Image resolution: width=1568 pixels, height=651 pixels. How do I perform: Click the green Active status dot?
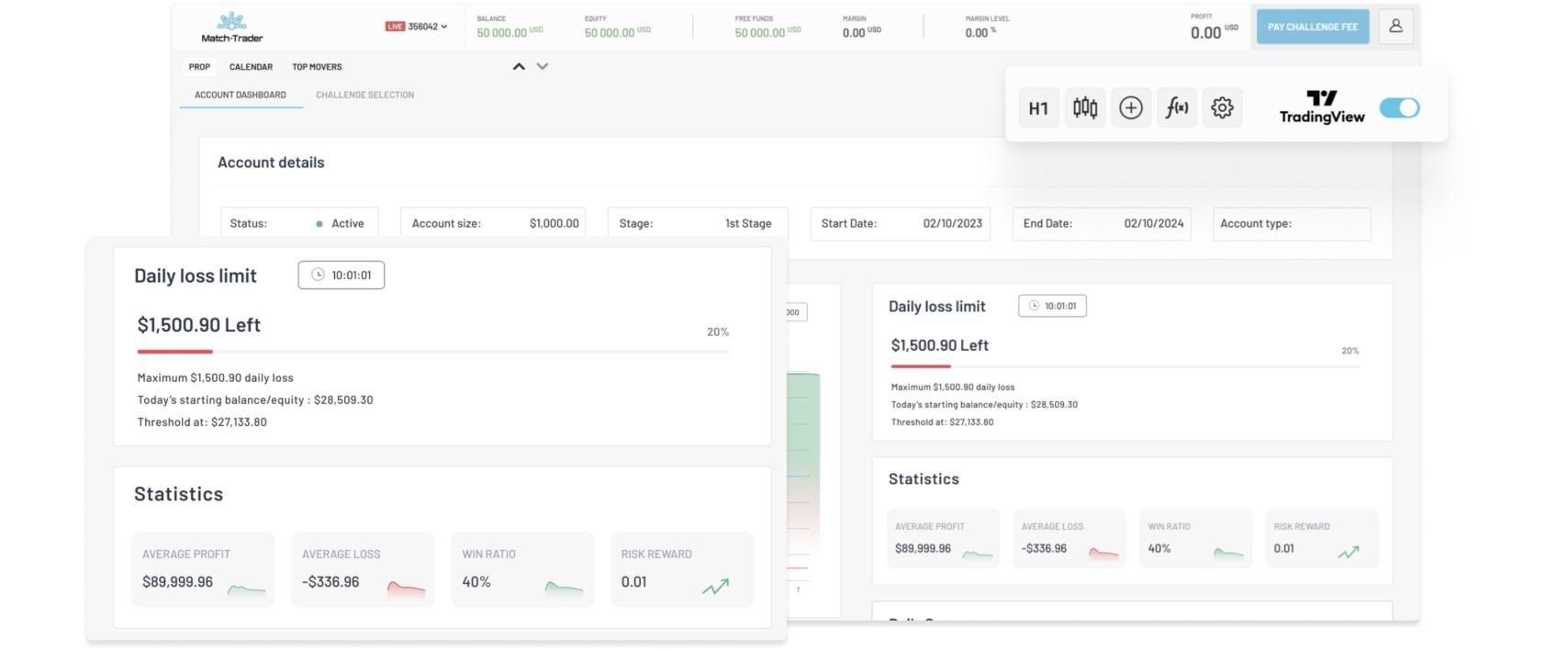point(319,224)
